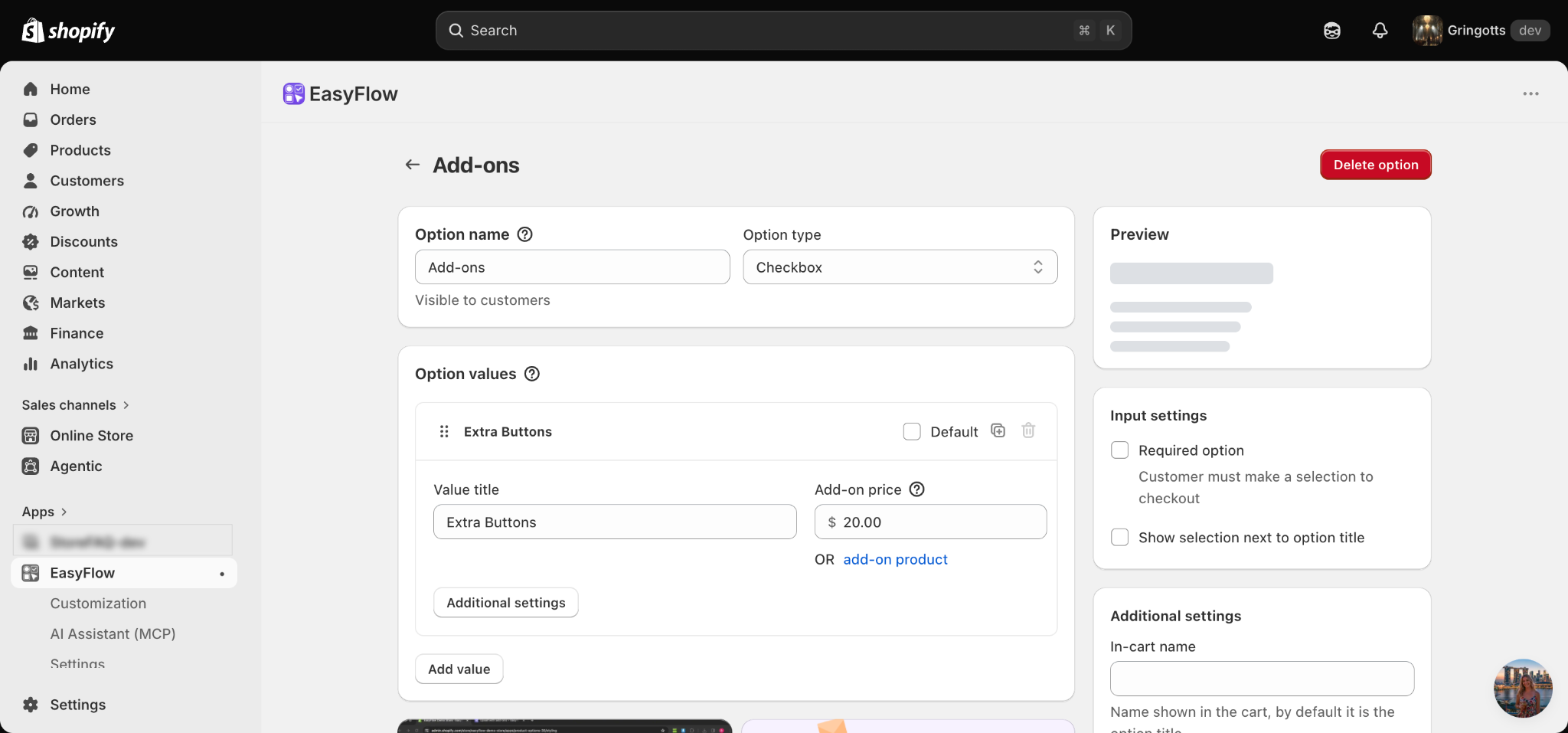Click Orders icon in sidebar
Image resolution: width=1568 pixels, height=733 pixels.
tap(31, 119)
